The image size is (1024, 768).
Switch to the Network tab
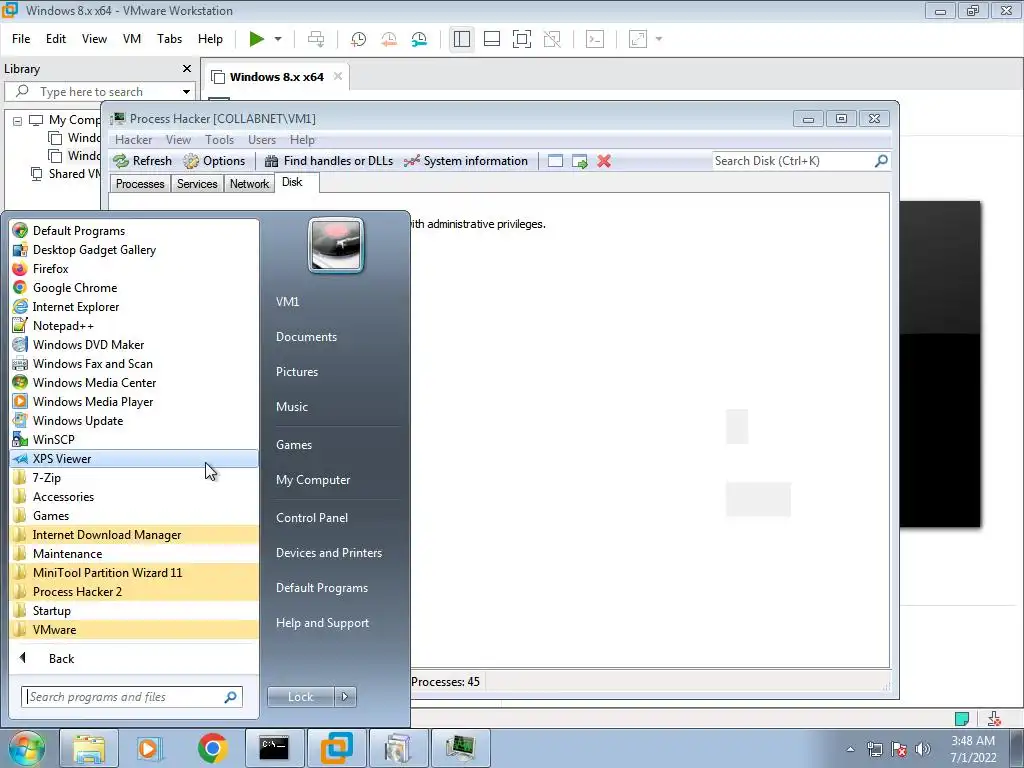249,184
